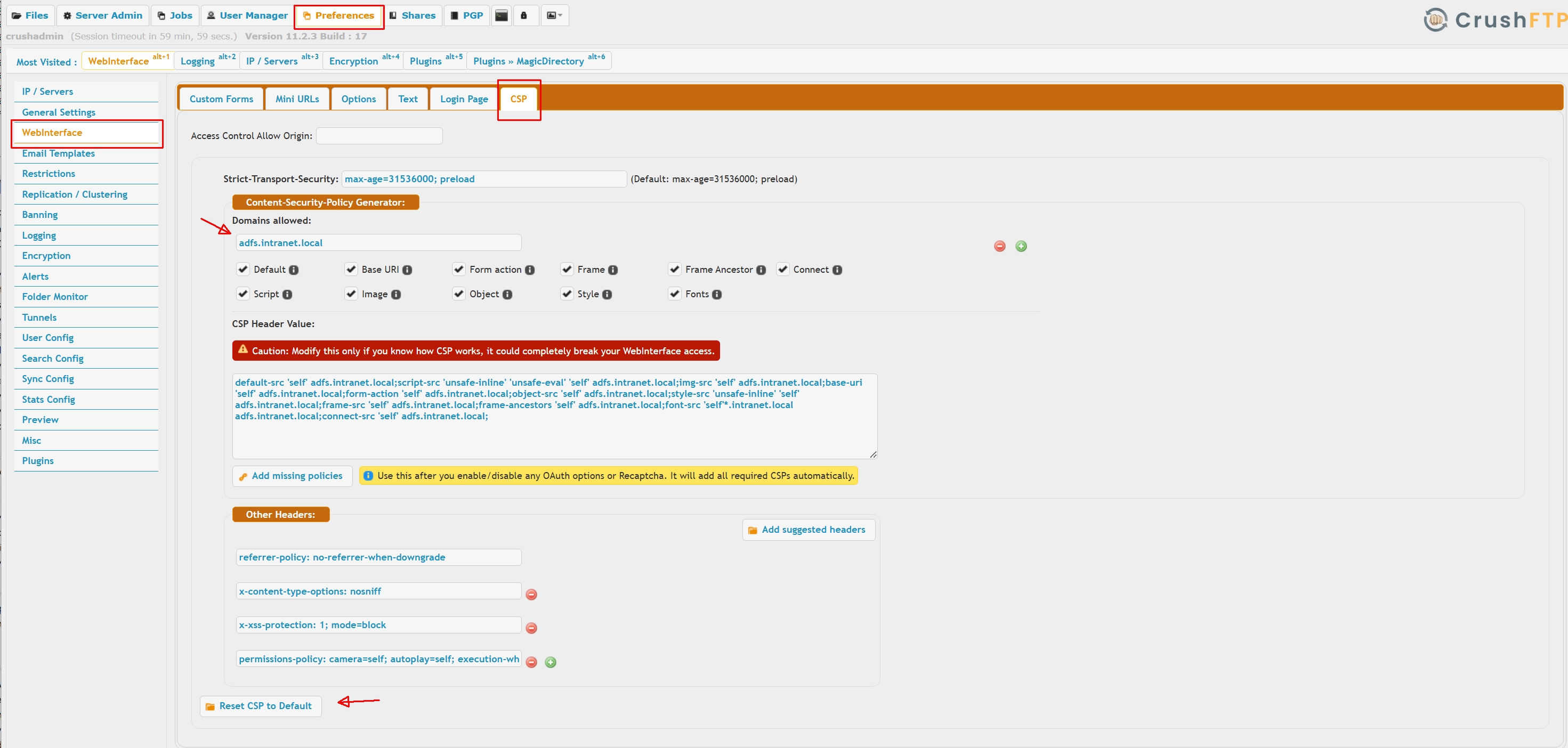Add a new allowed domain with green plus
This screenshot has height=748, width=1568.
coord(1021,246)
